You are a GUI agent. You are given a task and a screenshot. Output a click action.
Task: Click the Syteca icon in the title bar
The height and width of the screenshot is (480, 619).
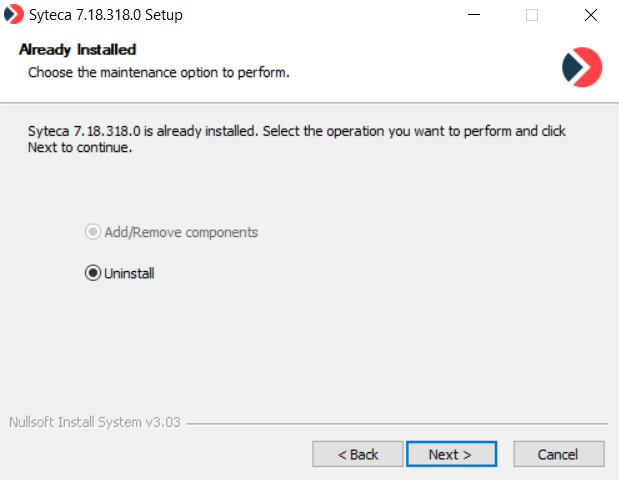point(14,15)
